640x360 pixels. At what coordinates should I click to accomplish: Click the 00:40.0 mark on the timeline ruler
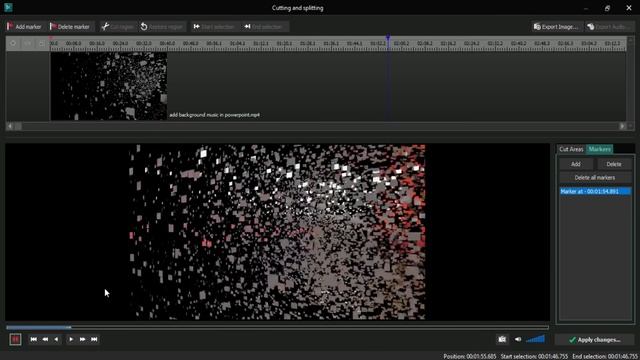[167, 43]
